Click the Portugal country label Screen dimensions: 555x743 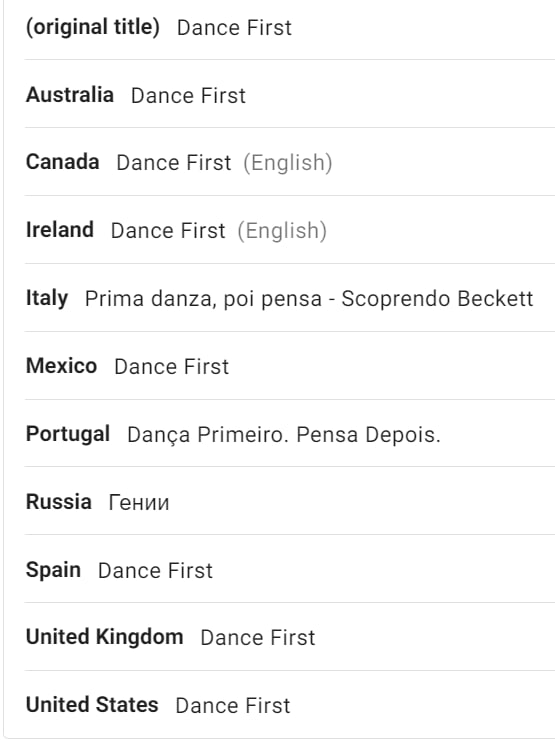(x=68, y=434)
